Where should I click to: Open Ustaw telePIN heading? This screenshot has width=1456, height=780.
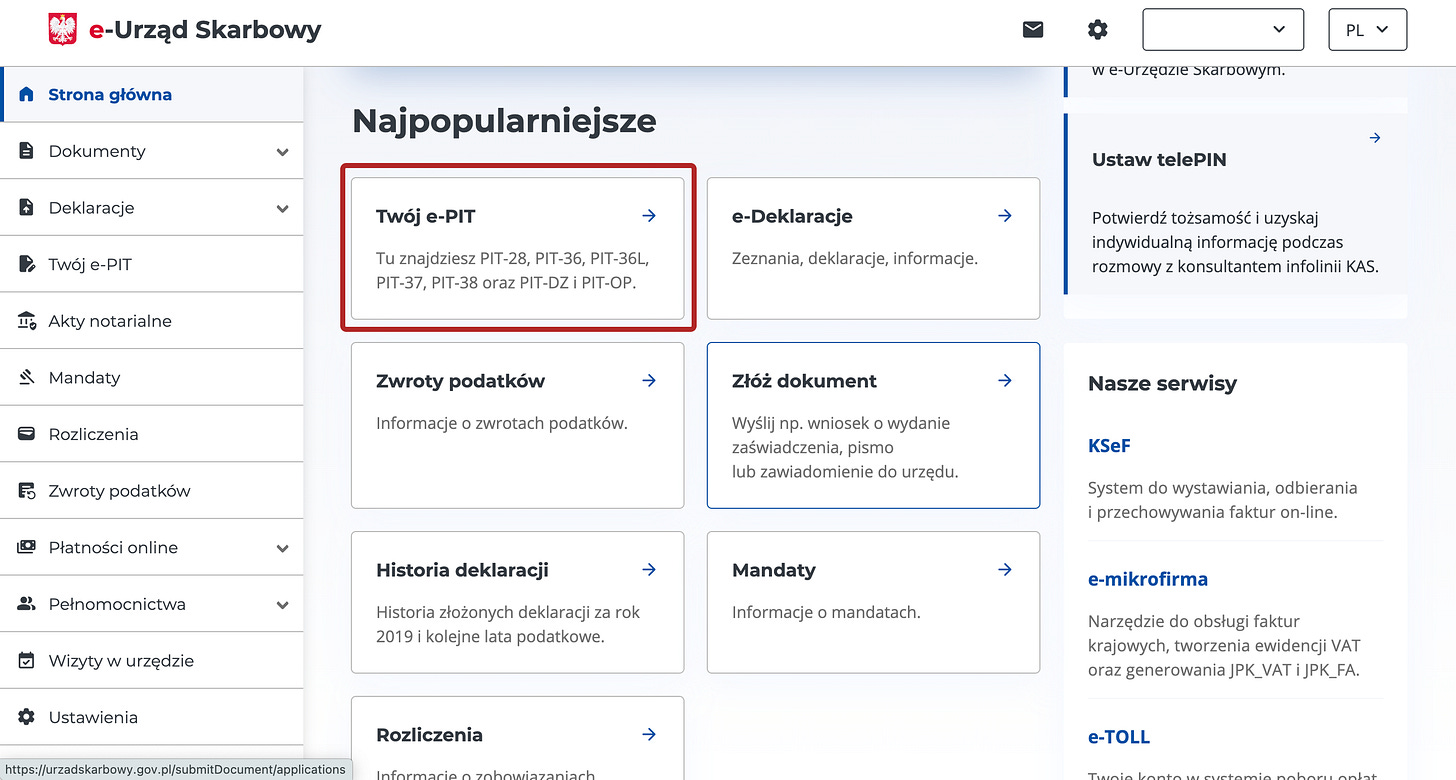tap(1159, 159)
